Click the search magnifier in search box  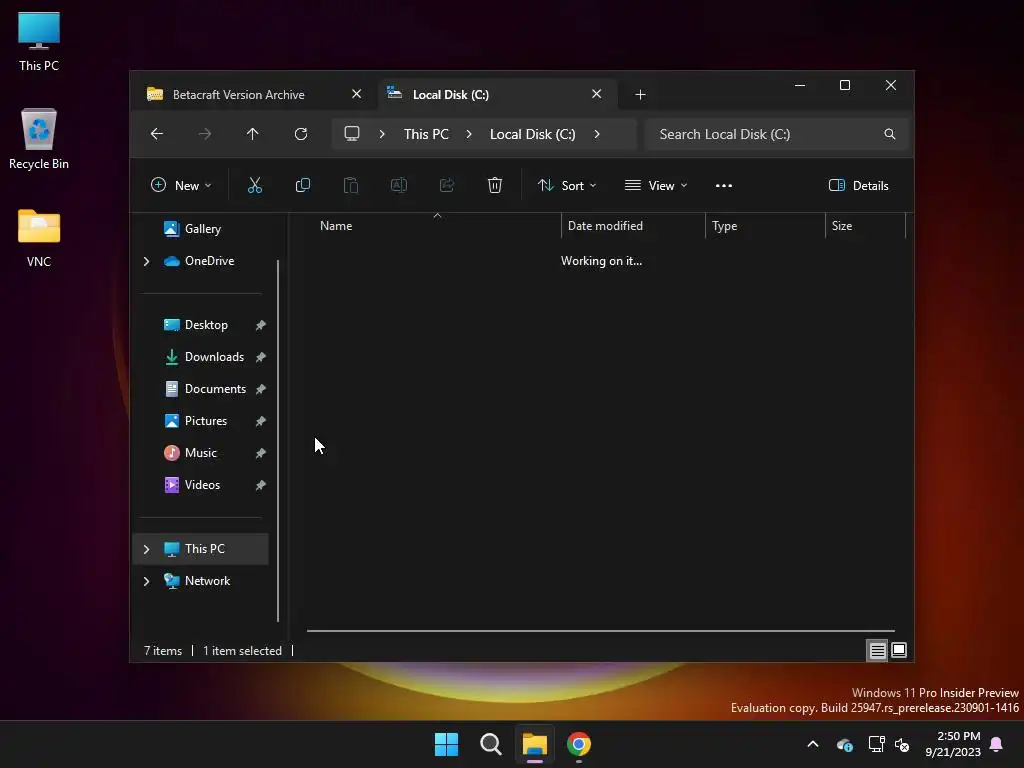[x=889, y=134]
